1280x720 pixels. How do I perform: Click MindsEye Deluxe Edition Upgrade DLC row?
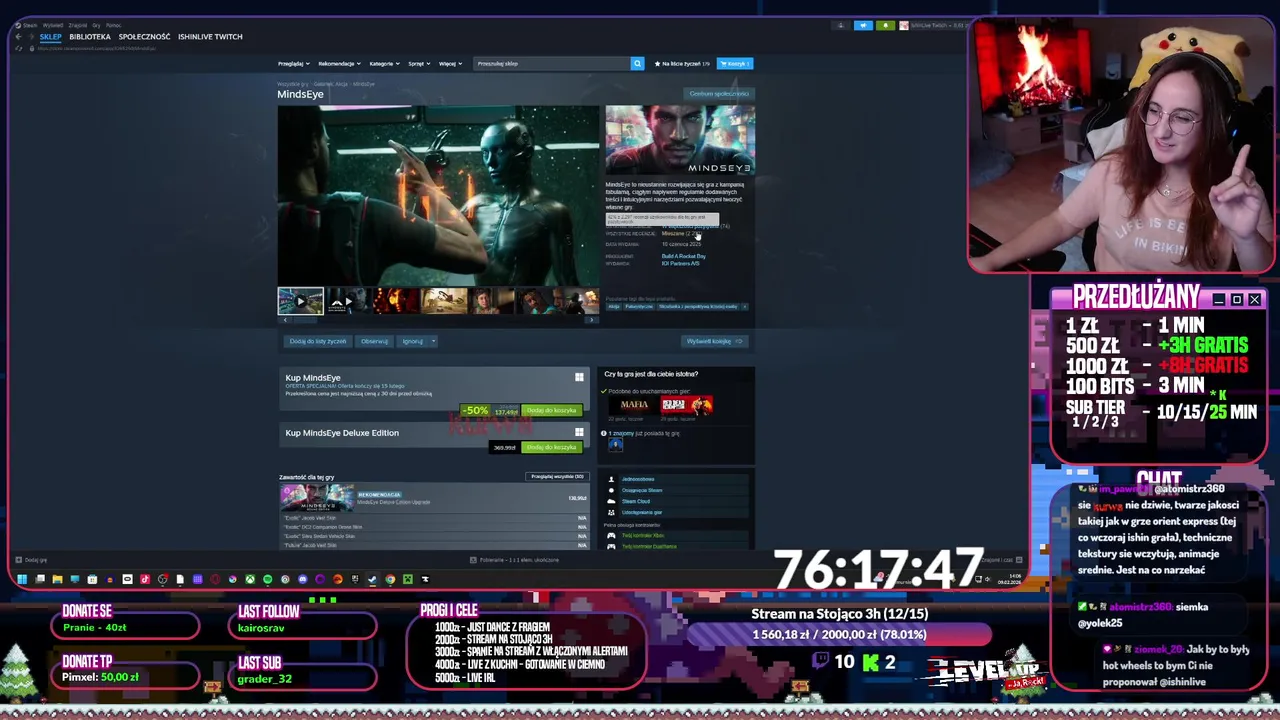433,497
